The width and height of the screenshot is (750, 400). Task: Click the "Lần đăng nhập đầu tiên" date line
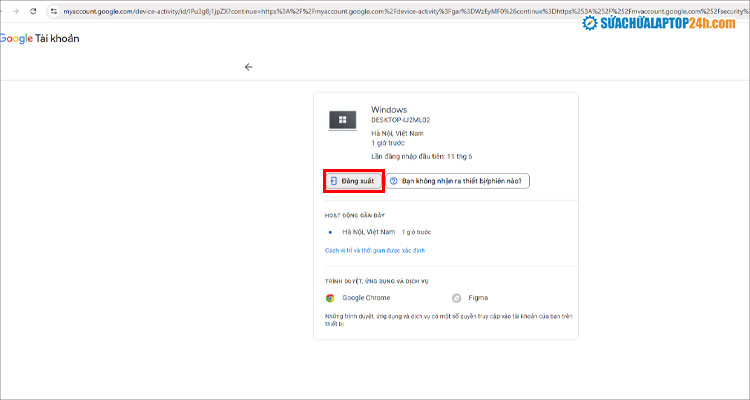[421, 156]
